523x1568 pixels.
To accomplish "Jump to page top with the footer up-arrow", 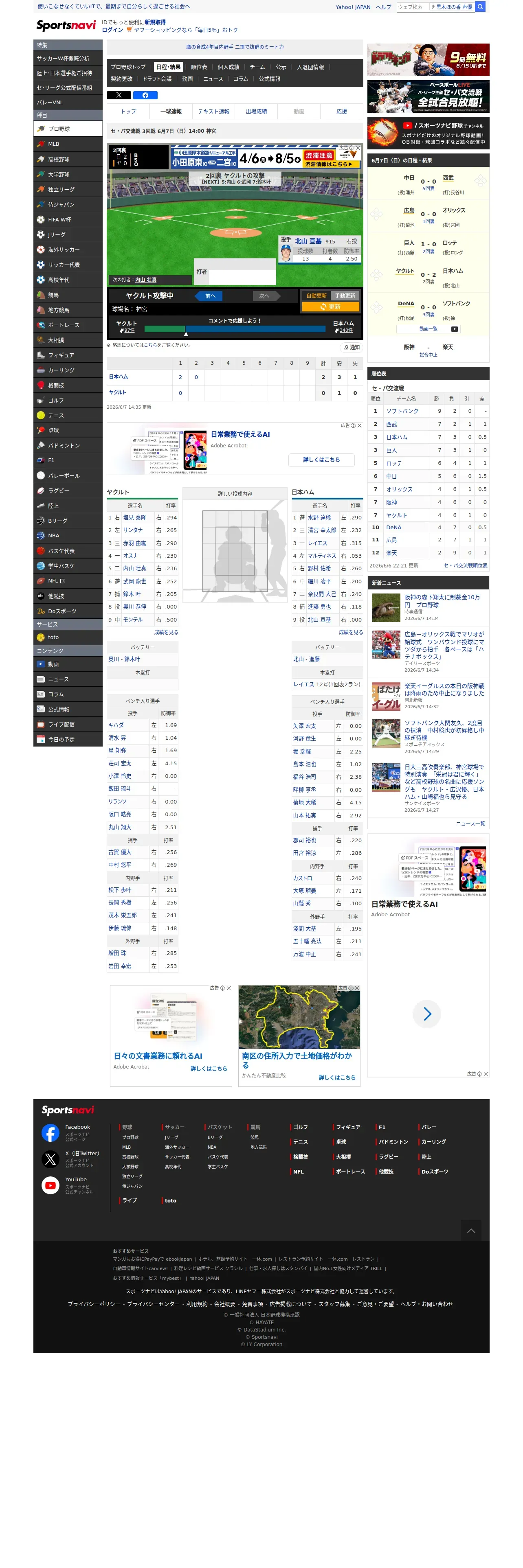I will coord(470,1230).
